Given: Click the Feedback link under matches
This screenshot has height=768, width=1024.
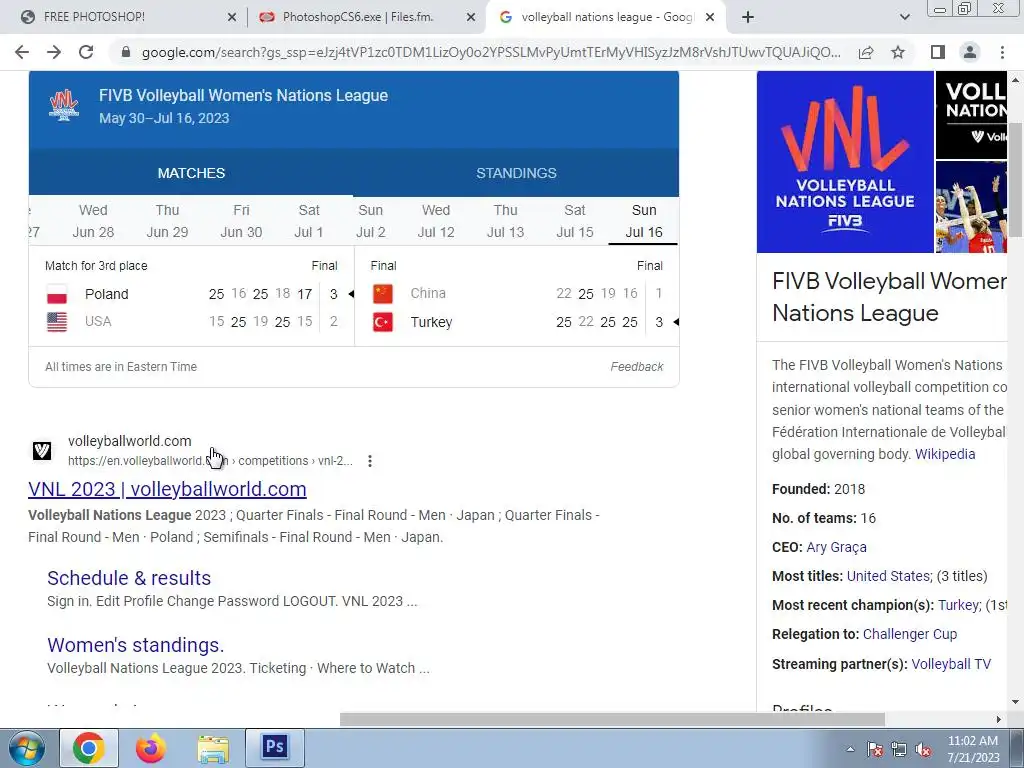Looking at the screenshot, I should pos(637,367).
